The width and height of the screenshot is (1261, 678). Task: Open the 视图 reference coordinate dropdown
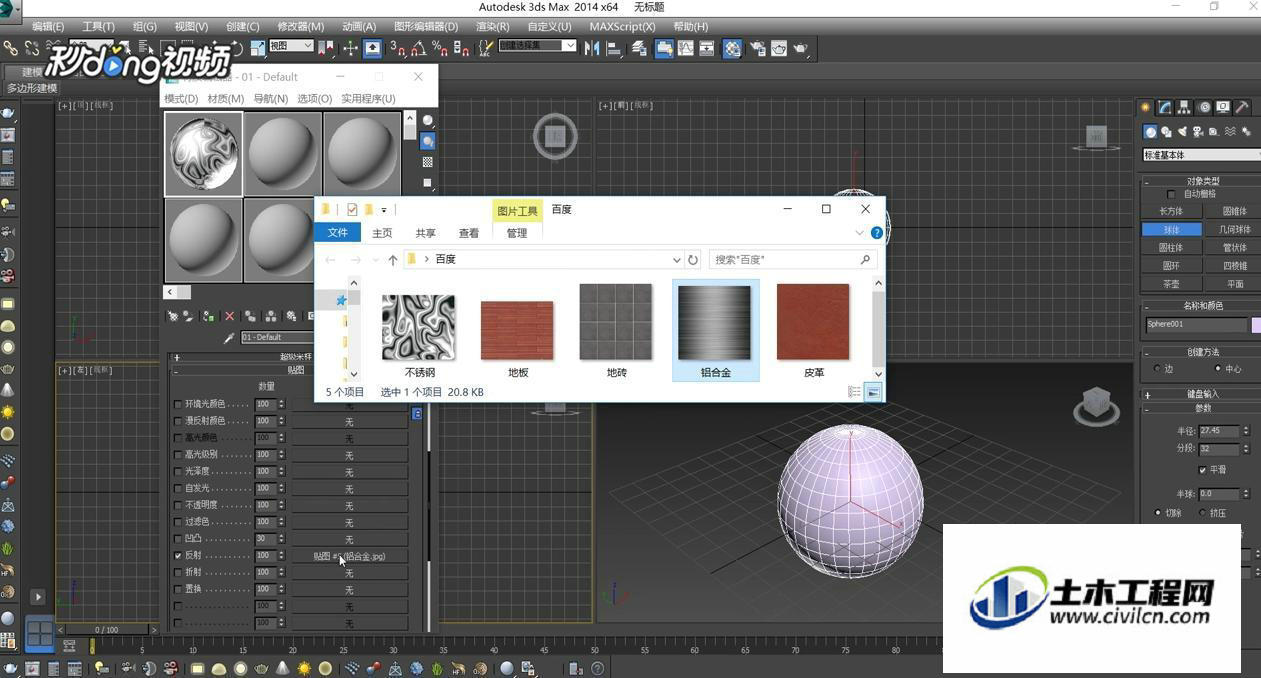click(x=291, y=46)
